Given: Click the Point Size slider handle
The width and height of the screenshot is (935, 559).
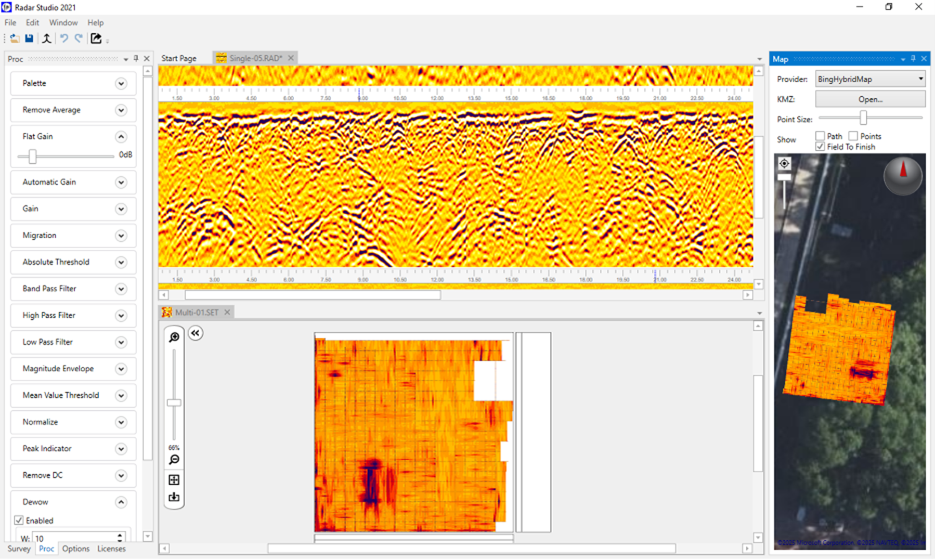Looking at the screenshot, I should [863, 119].
